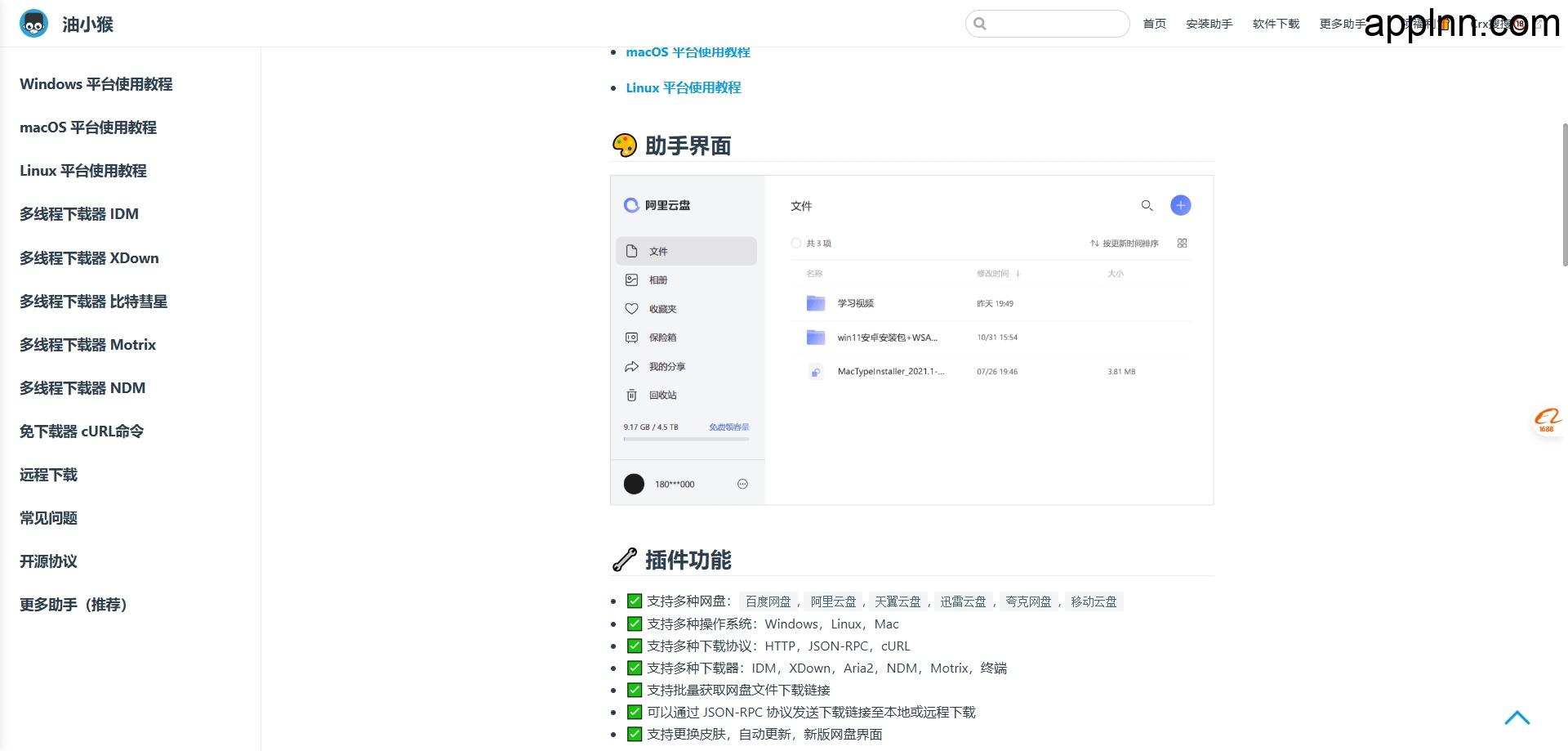Image resolution: width=1568 pixels, height=751 pixels.
Task: Open the 我的分享 share icon entry
Action: (x=631, y=366)
